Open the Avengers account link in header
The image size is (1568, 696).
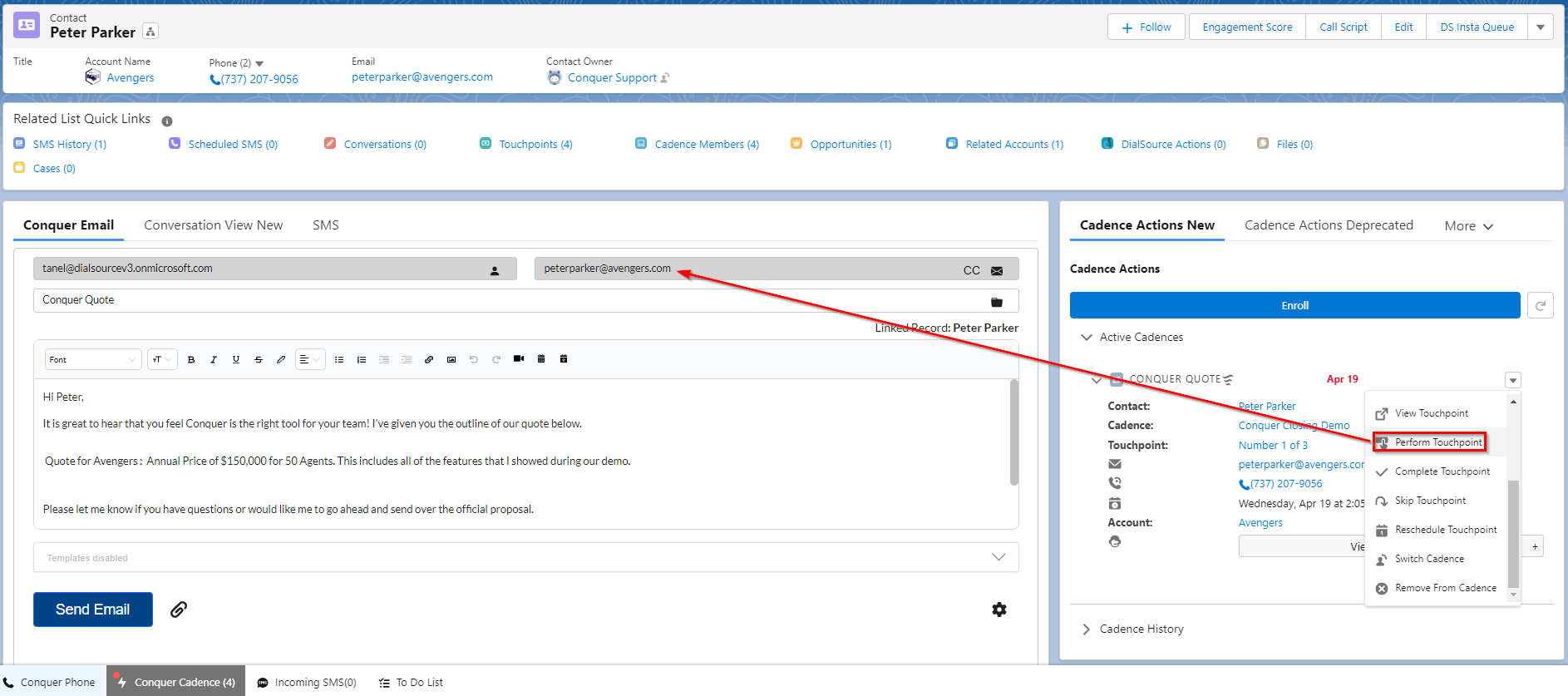pos(131,78)
